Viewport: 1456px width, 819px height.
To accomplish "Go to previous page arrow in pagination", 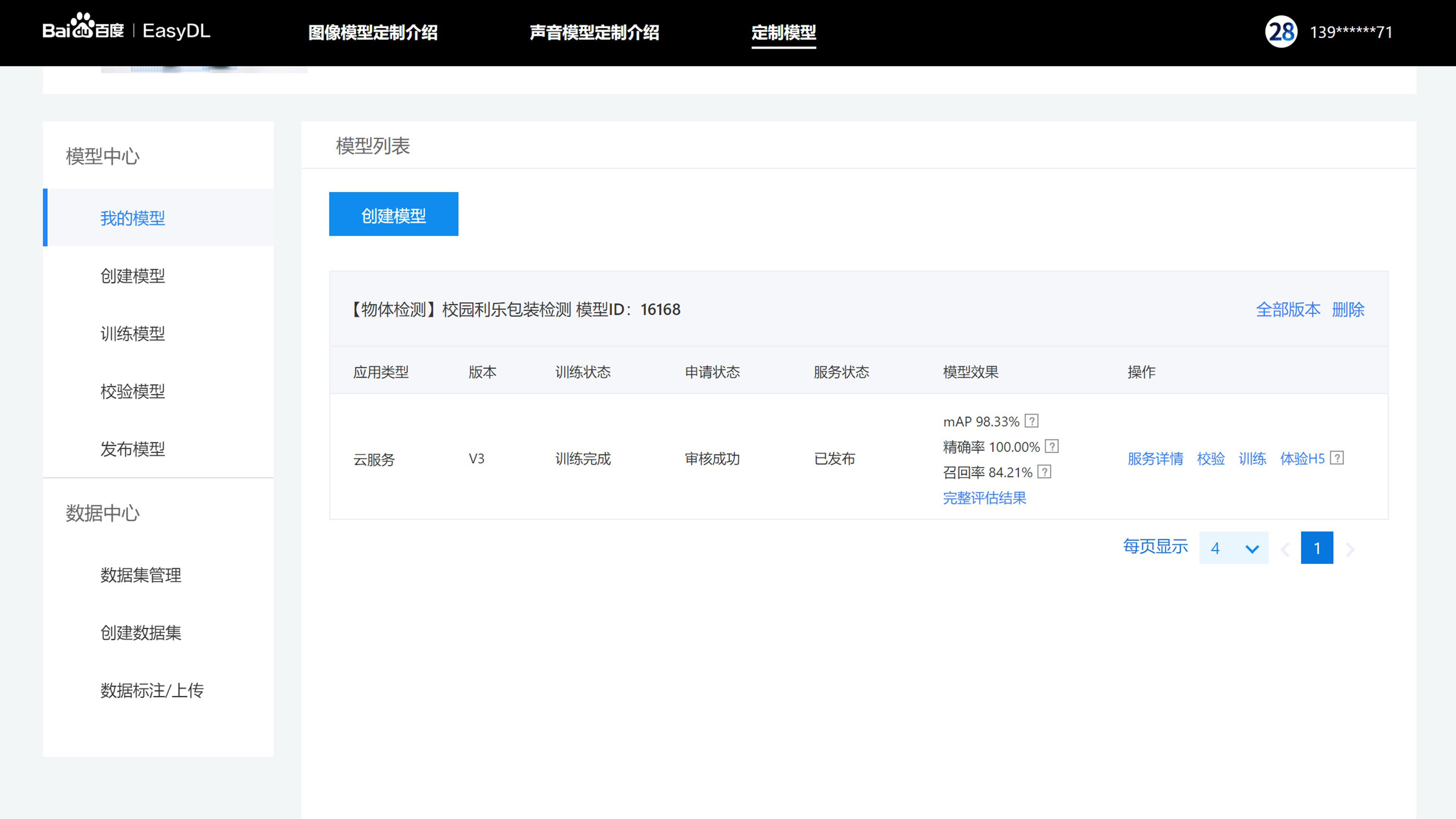I will (x=1285, y=549).
